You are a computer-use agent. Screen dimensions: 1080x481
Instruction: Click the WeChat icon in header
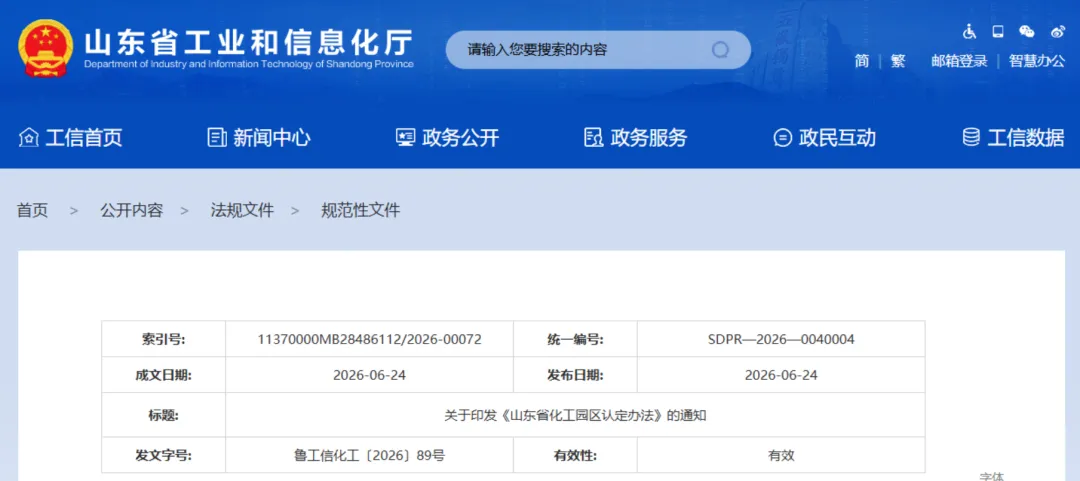pyautogui.click(x=1027, y=32)
